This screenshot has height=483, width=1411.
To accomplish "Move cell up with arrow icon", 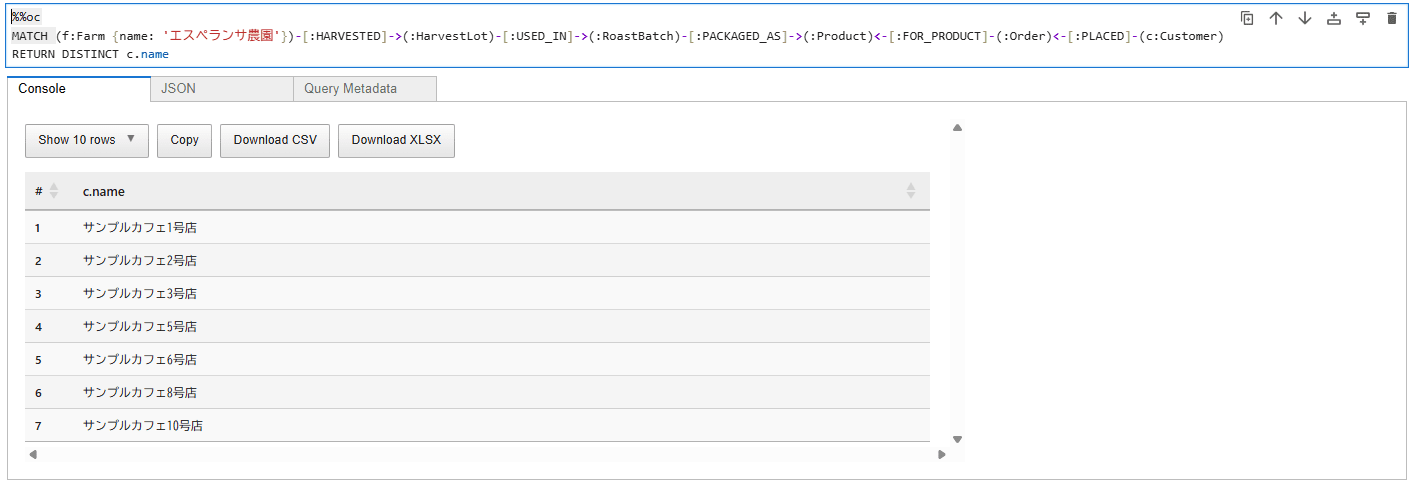I will pos(1276,18).
